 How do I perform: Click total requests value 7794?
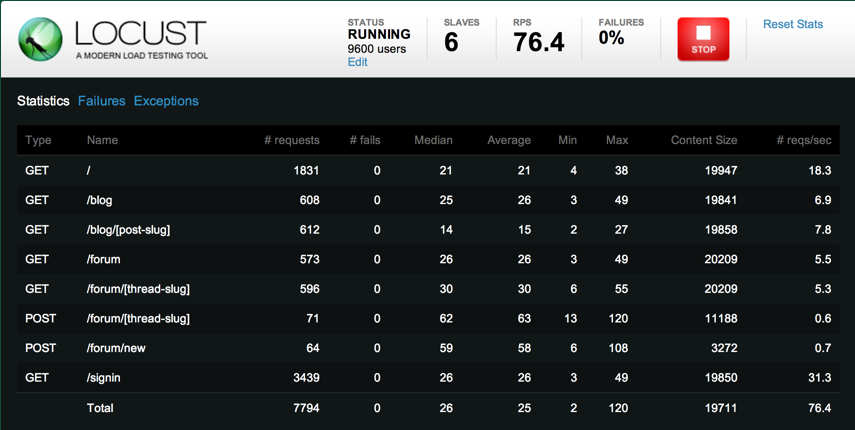(x=305, y=408)
